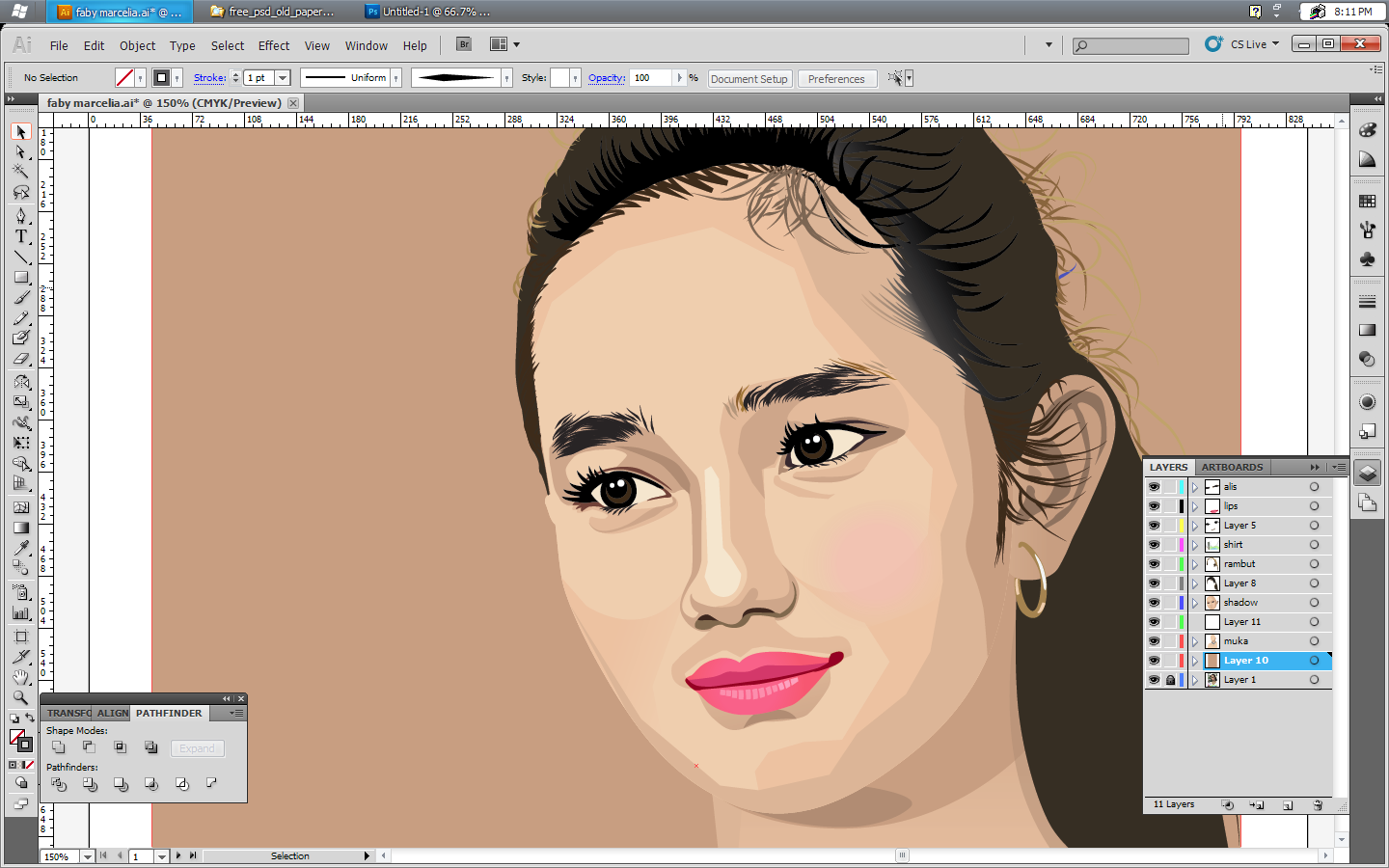The height and width of the screenshot is (868, 1389).
Task: Open the Adobe Bridge icon
Action: coord(464,44)
